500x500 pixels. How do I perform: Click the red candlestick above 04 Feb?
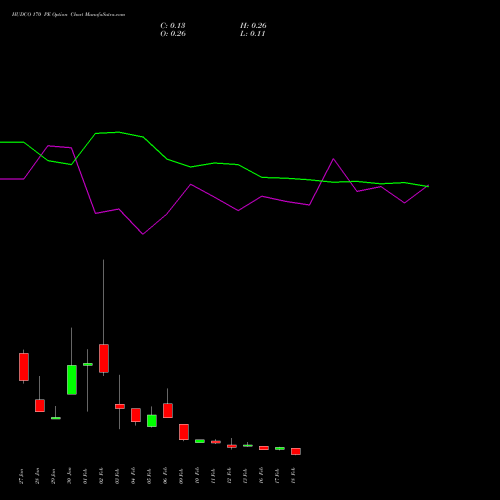[x=136, y=415]
